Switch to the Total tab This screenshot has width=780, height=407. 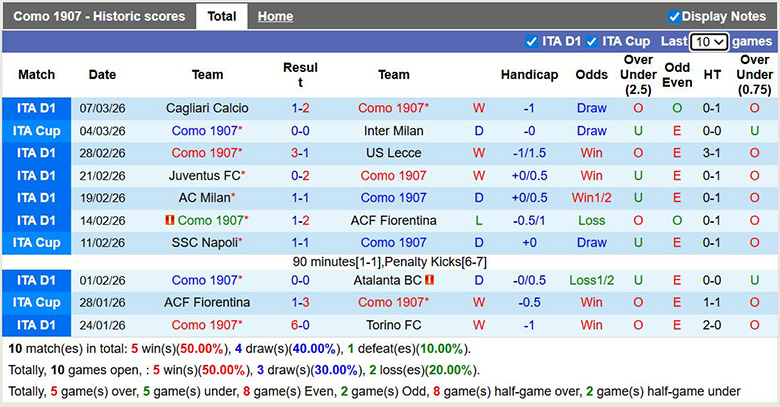(x=222, y=16)
